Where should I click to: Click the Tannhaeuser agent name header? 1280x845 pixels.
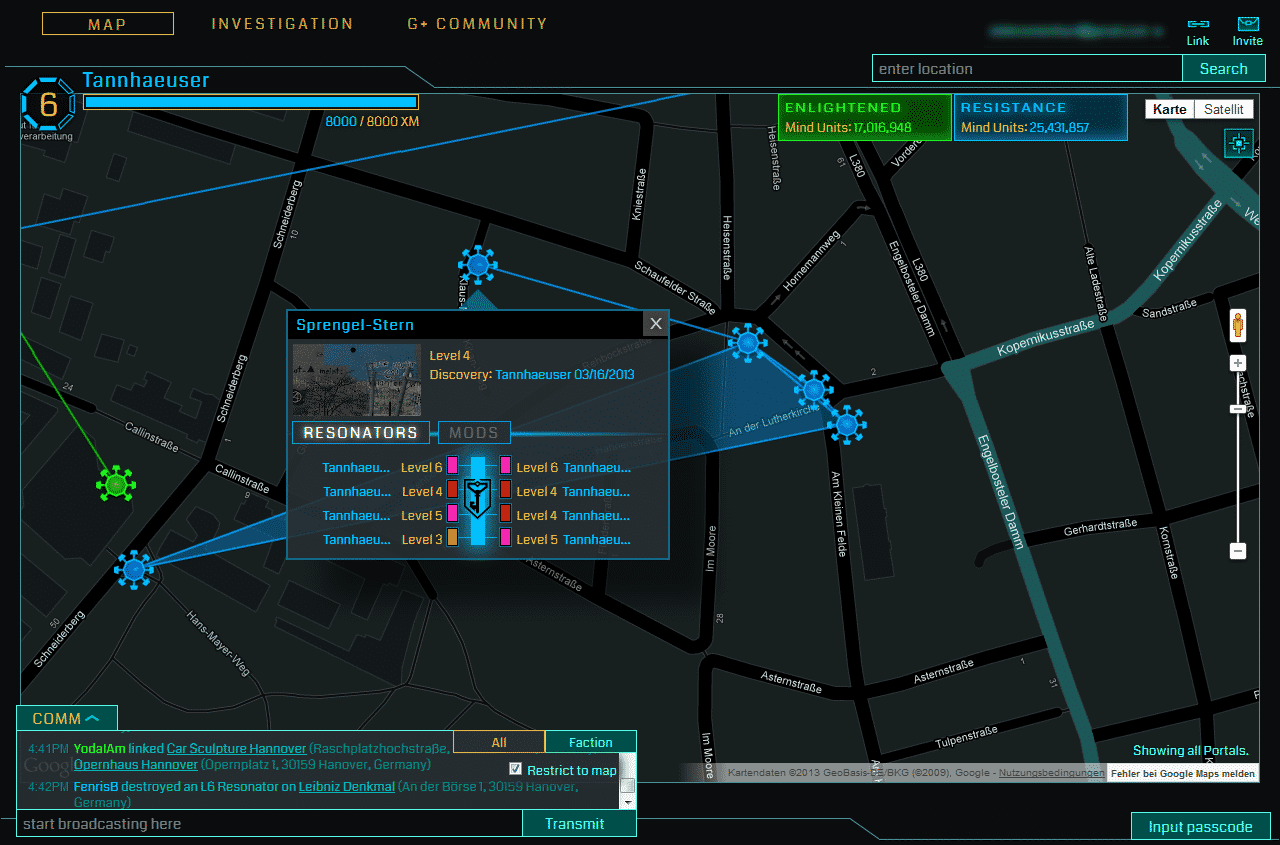coord(146,80)
